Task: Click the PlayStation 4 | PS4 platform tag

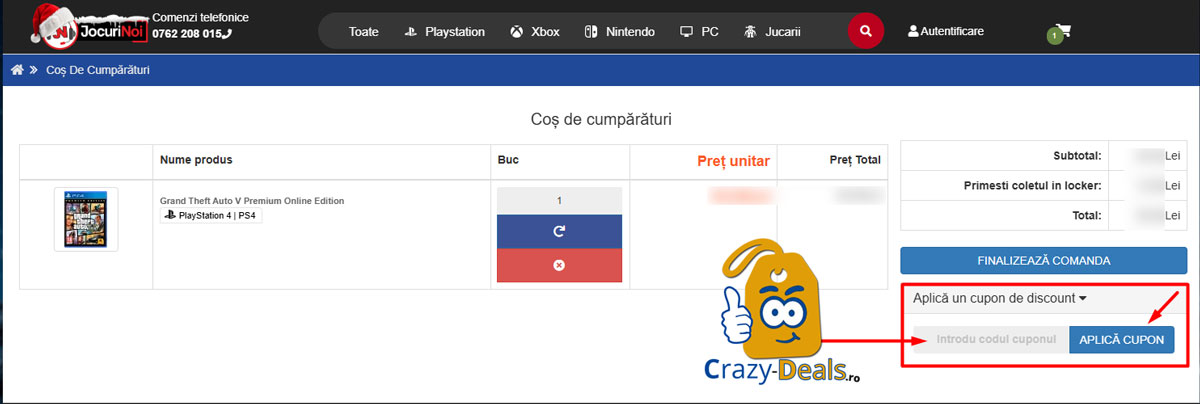Action: pos(211,215)
